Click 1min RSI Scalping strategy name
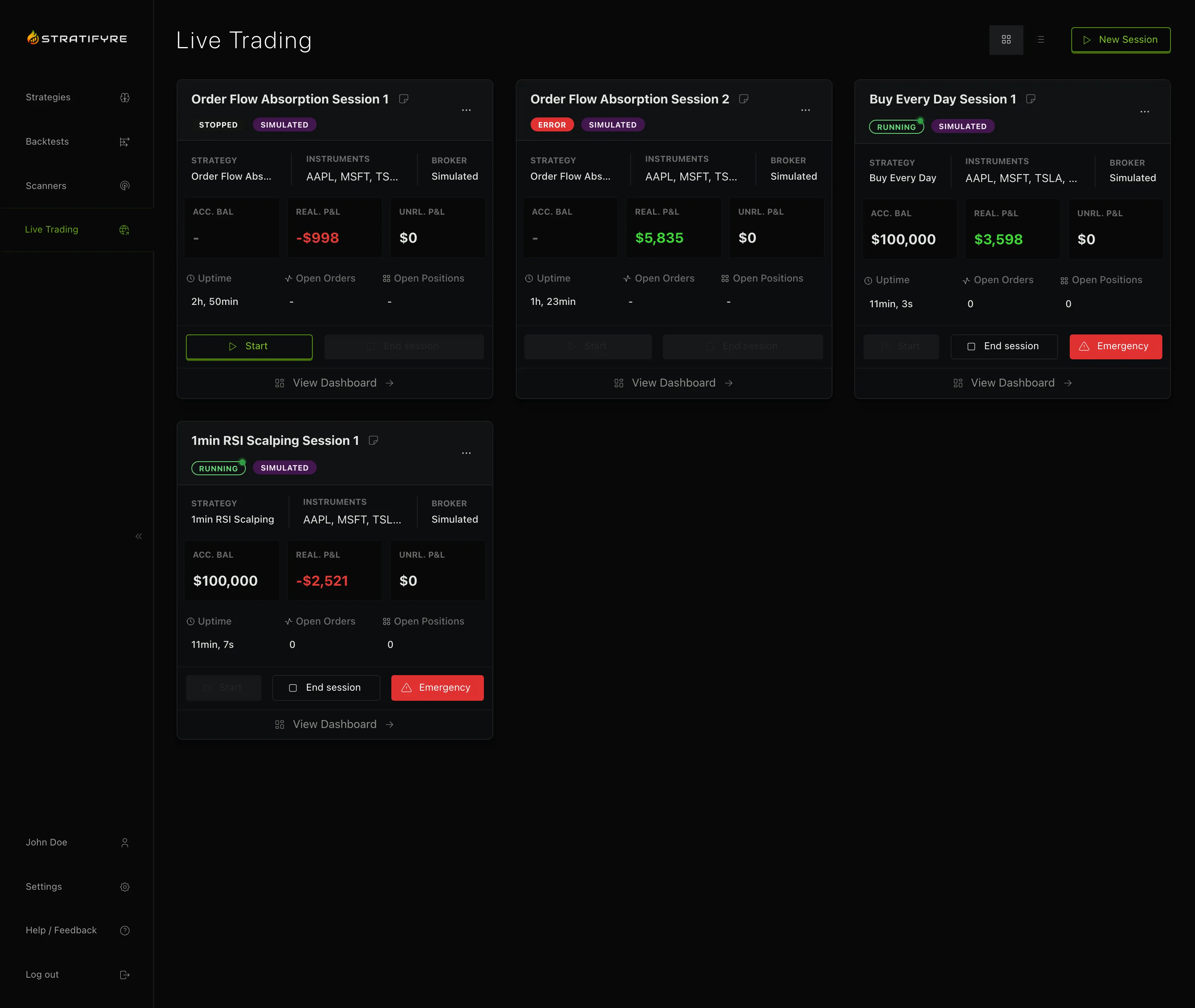 (x=232, y=520)
